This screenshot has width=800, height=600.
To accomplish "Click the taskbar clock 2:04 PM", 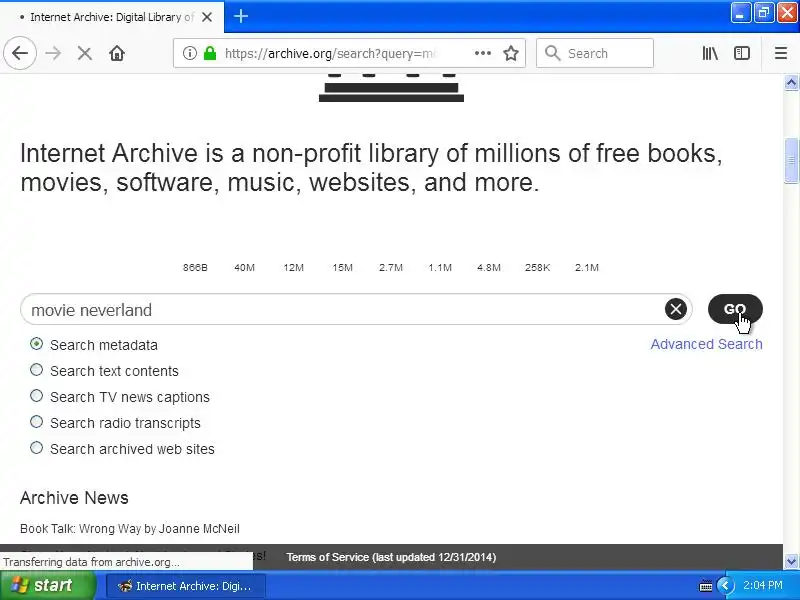I will pyautogui.click(x=763, y=585).
